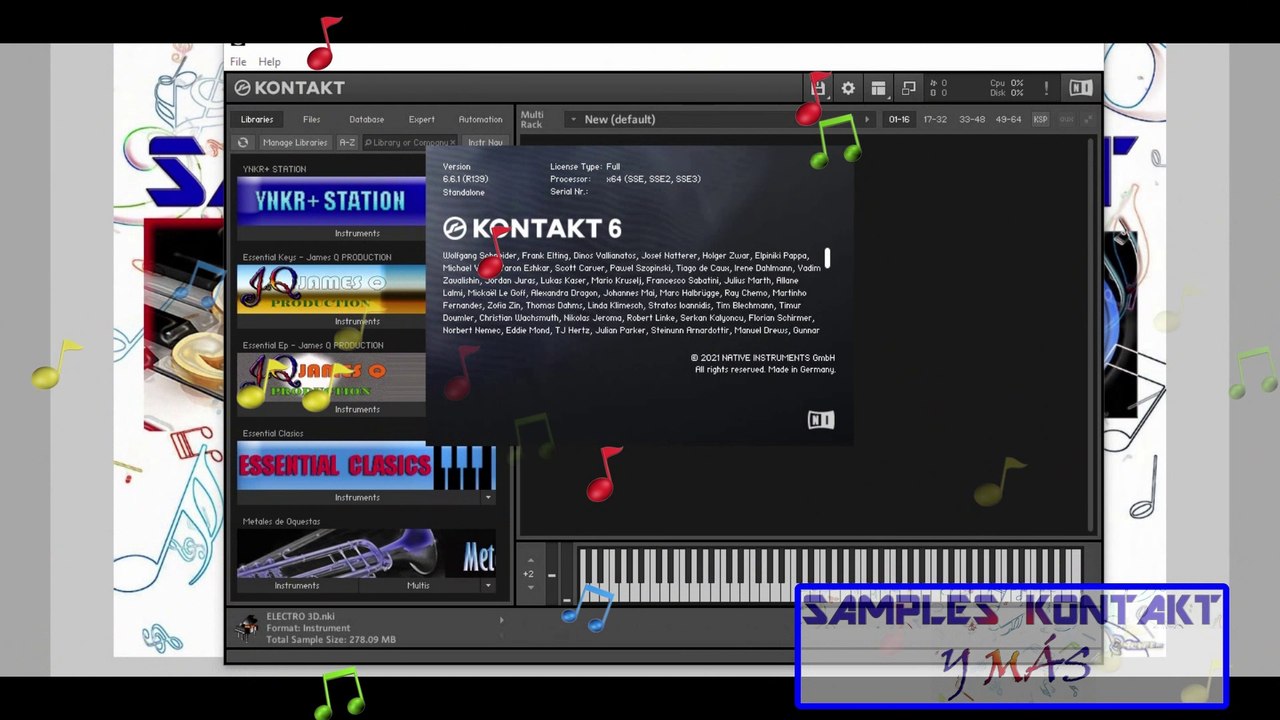
Task: Click the +2 octave value
Action: (x=529, y=574)
